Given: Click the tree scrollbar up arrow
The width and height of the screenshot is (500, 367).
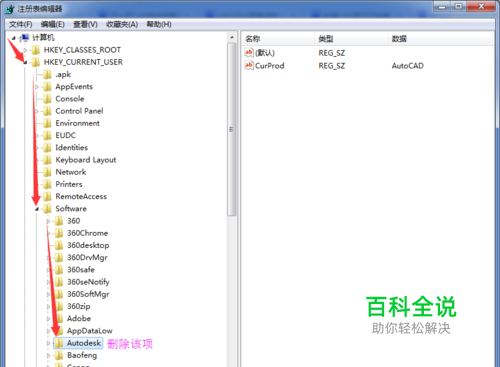Looking at the screenshot, I should click(232, 38).
